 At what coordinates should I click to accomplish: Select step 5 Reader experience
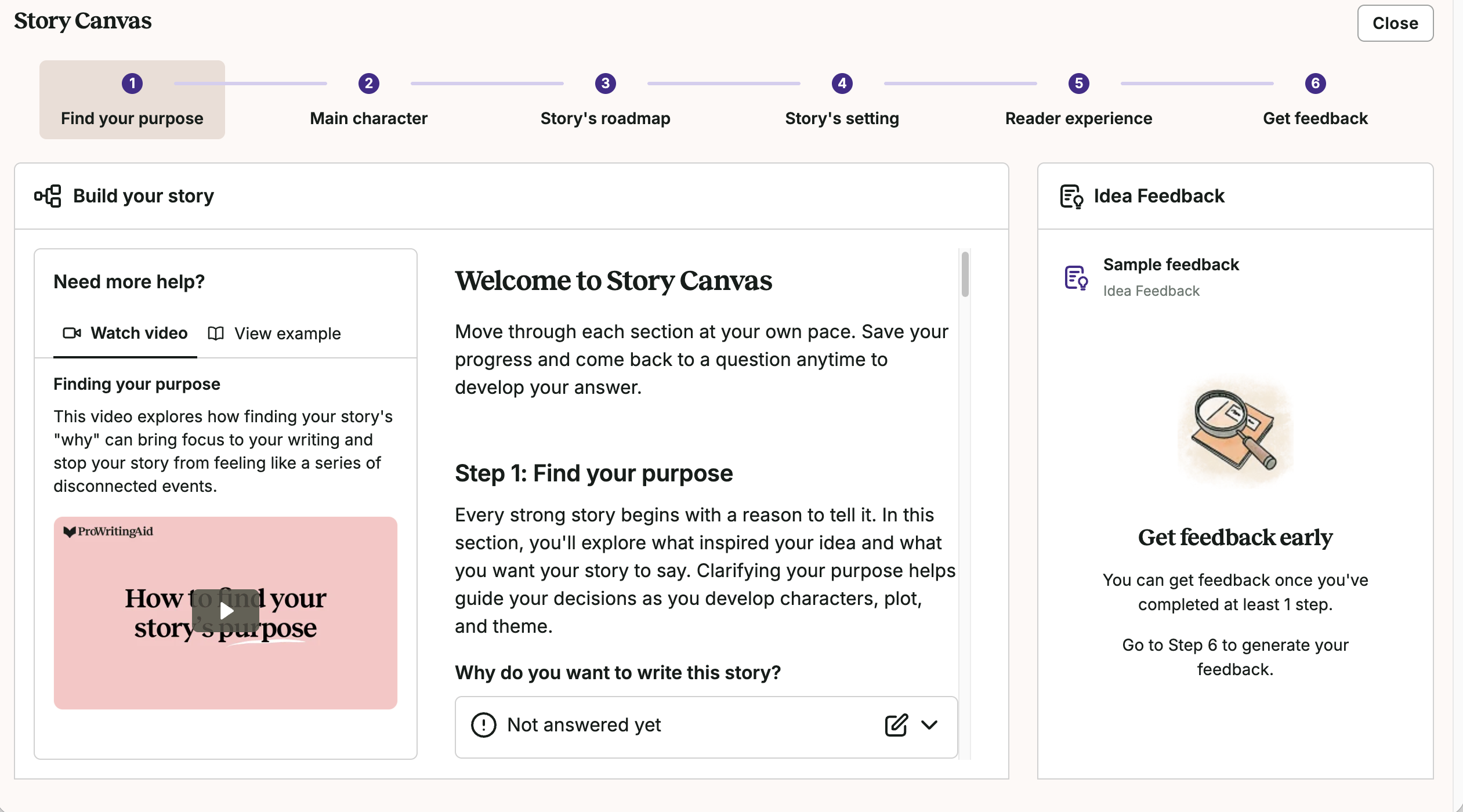click(1079, 100)
